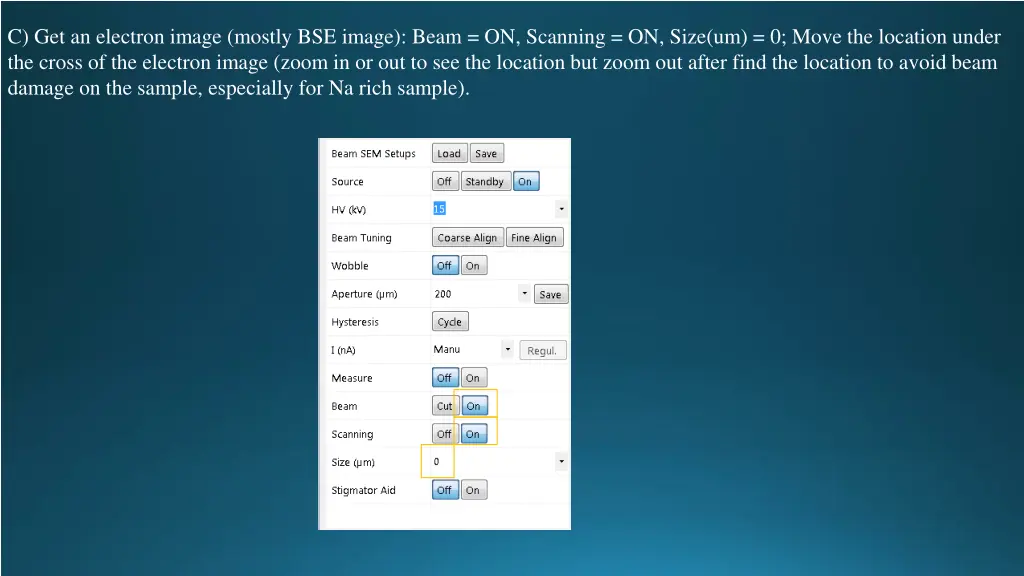The image size is (1024, 576).
Task: Click the Hysteresis Cycle button
Action: pyautogui.click(x=450, y=322)
